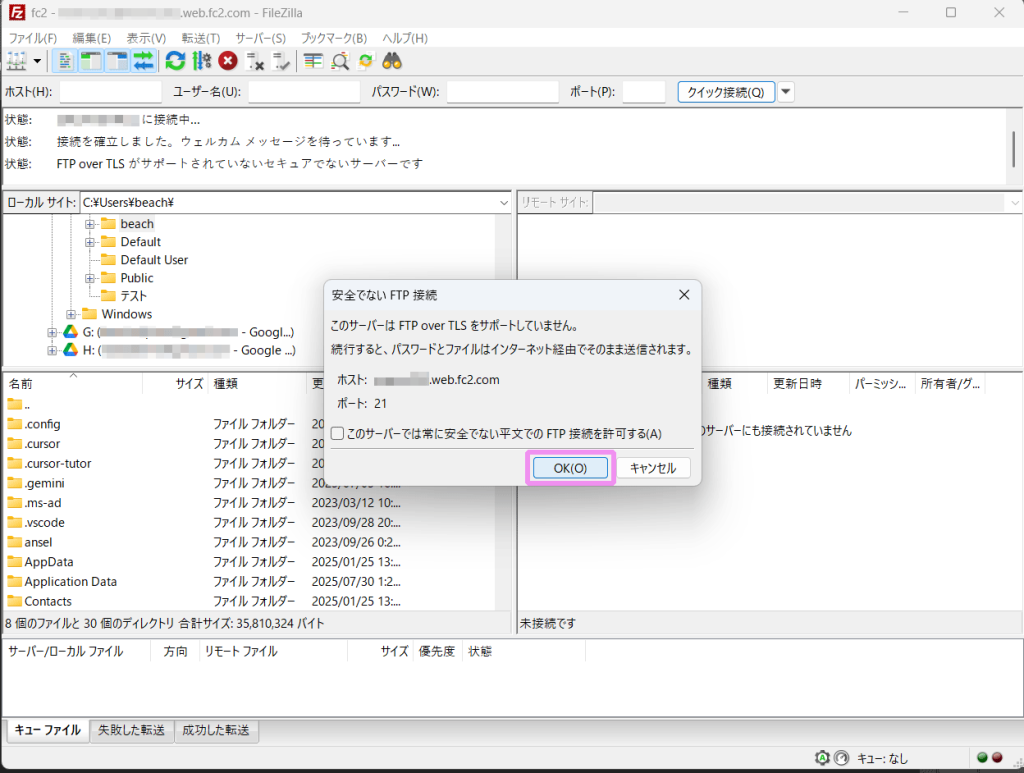
Task: Toggle the message log display icon
Action: click(x=64, y=61)
